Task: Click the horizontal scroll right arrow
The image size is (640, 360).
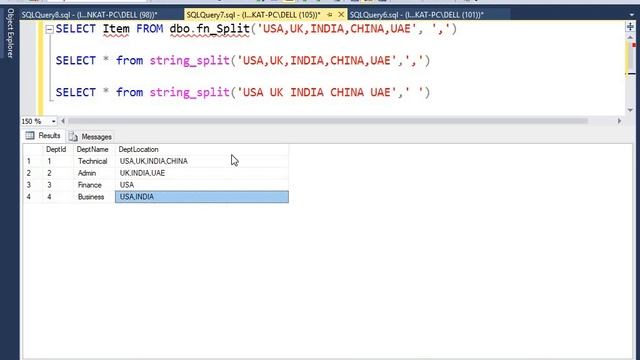Action: tap(620, 121)
